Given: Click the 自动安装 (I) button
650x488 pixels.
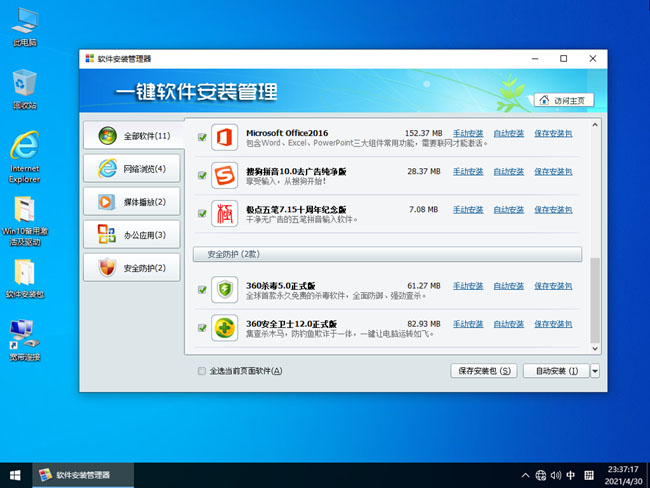Looking at the screenshot, I should point(556,371).
